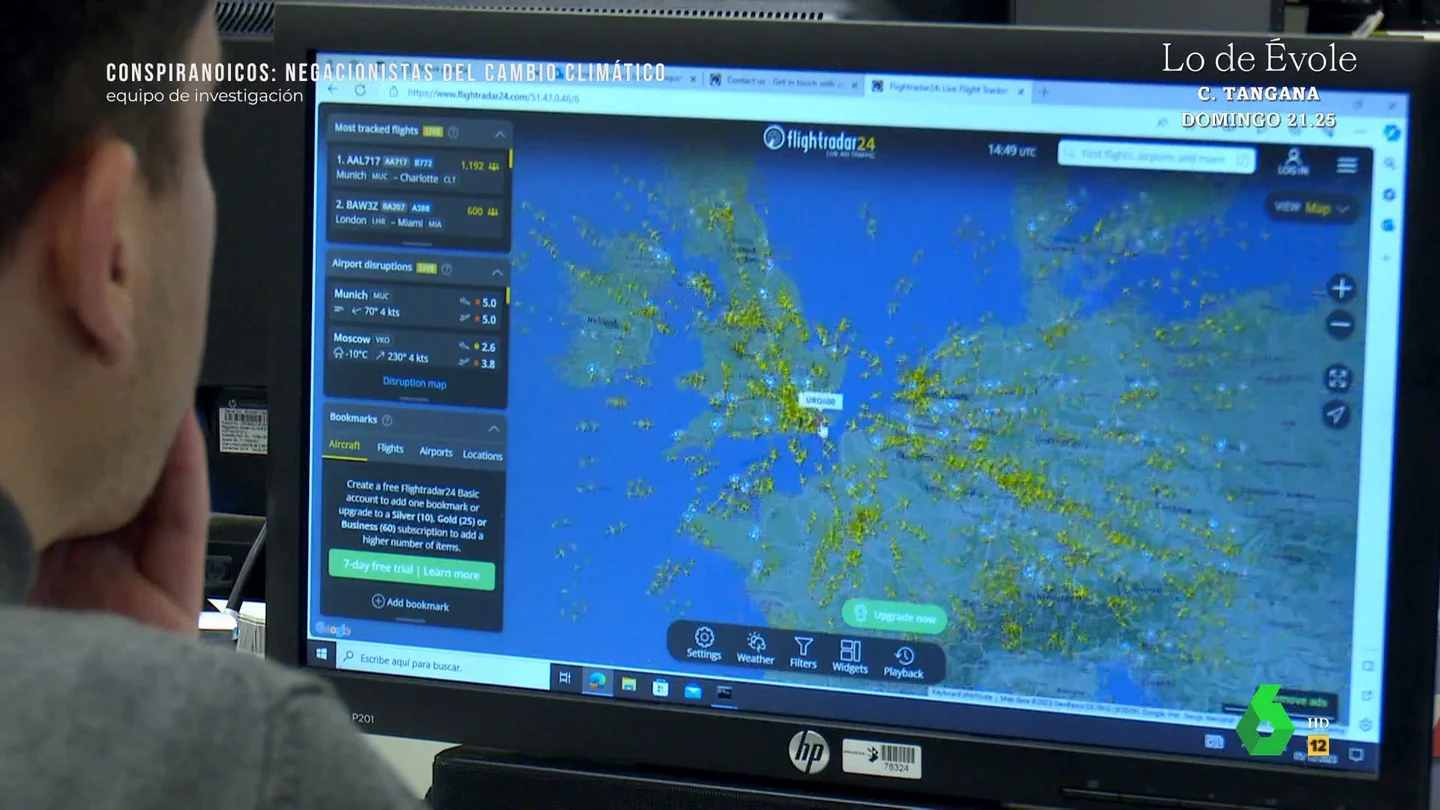The image size is (1440, 810).
Task: Click the Windows taskbar search box
Action: 442,664
